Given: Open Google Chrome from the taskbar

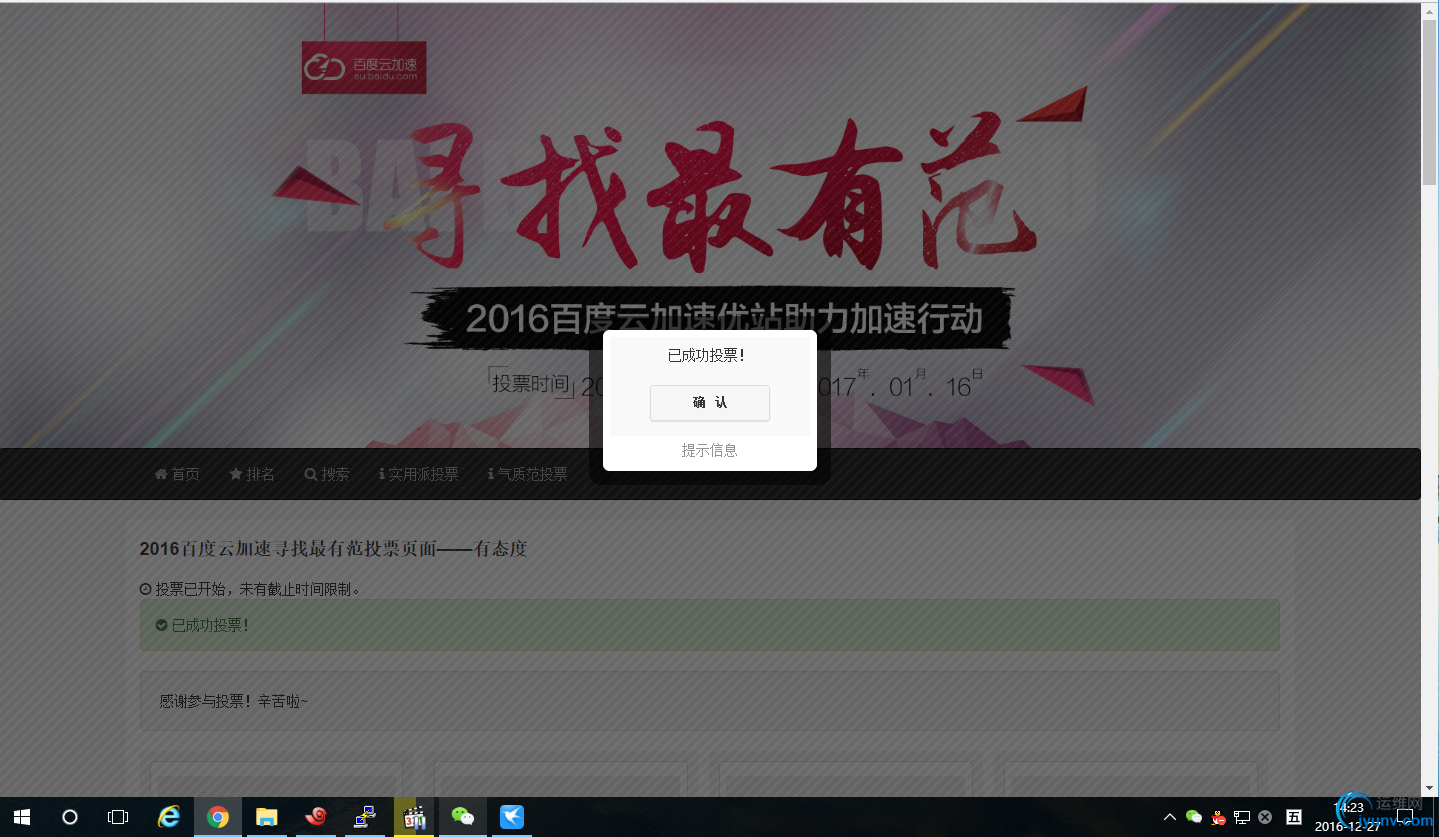Looking at the screenshot, I should click(217, 817).
